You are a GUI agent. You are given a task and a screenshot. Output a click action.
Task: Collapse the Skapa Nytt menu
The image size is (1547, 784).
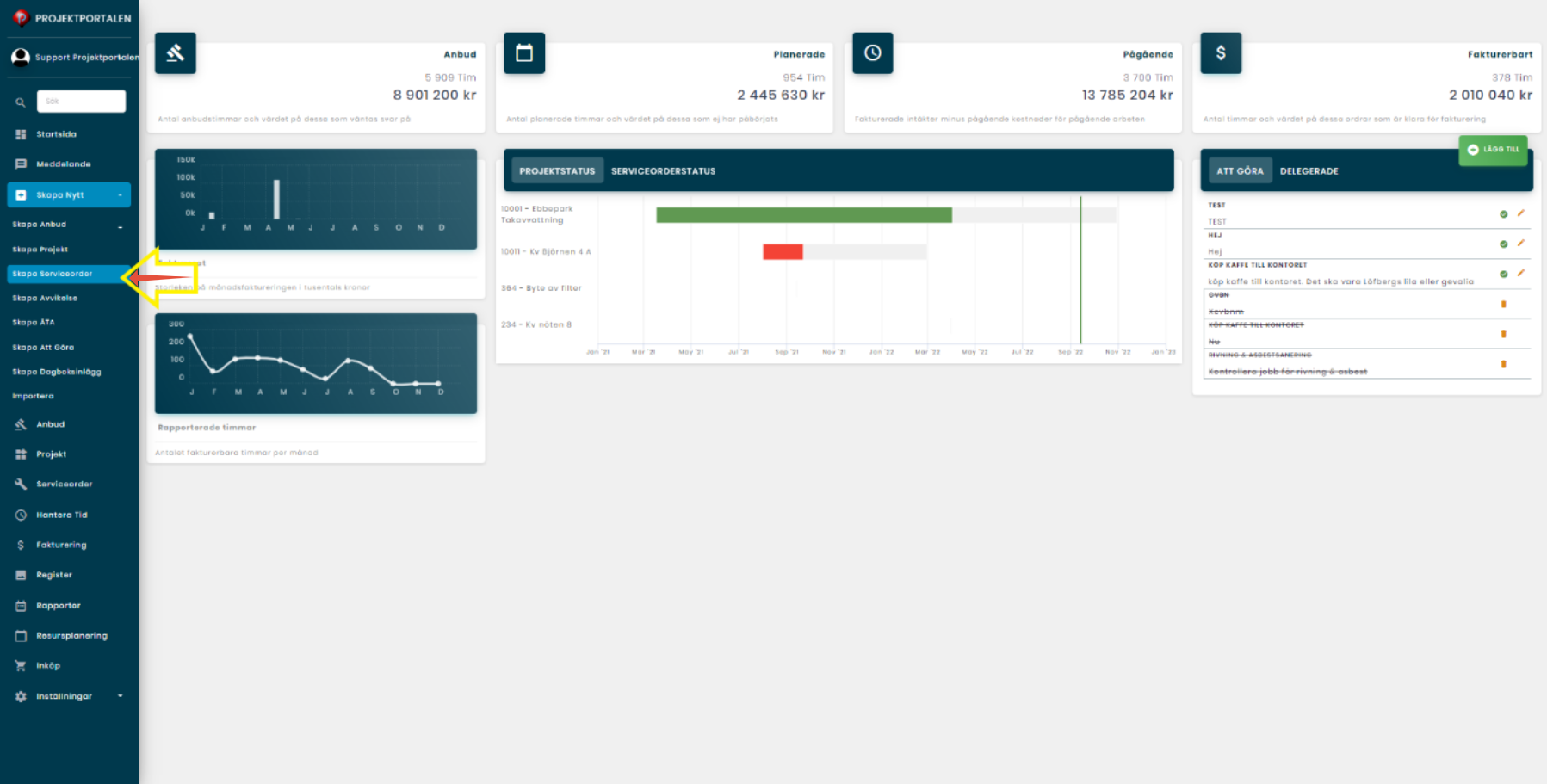[69, 195]
